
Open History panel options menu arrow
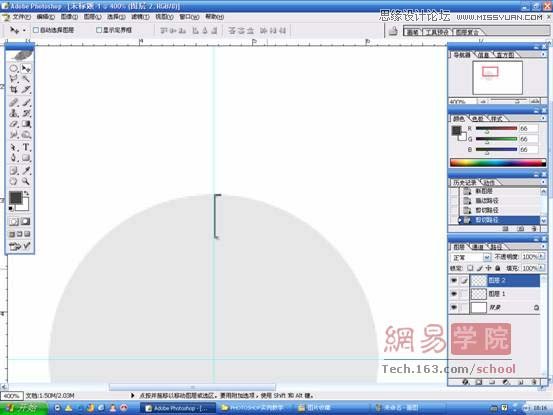click(543, 182)
